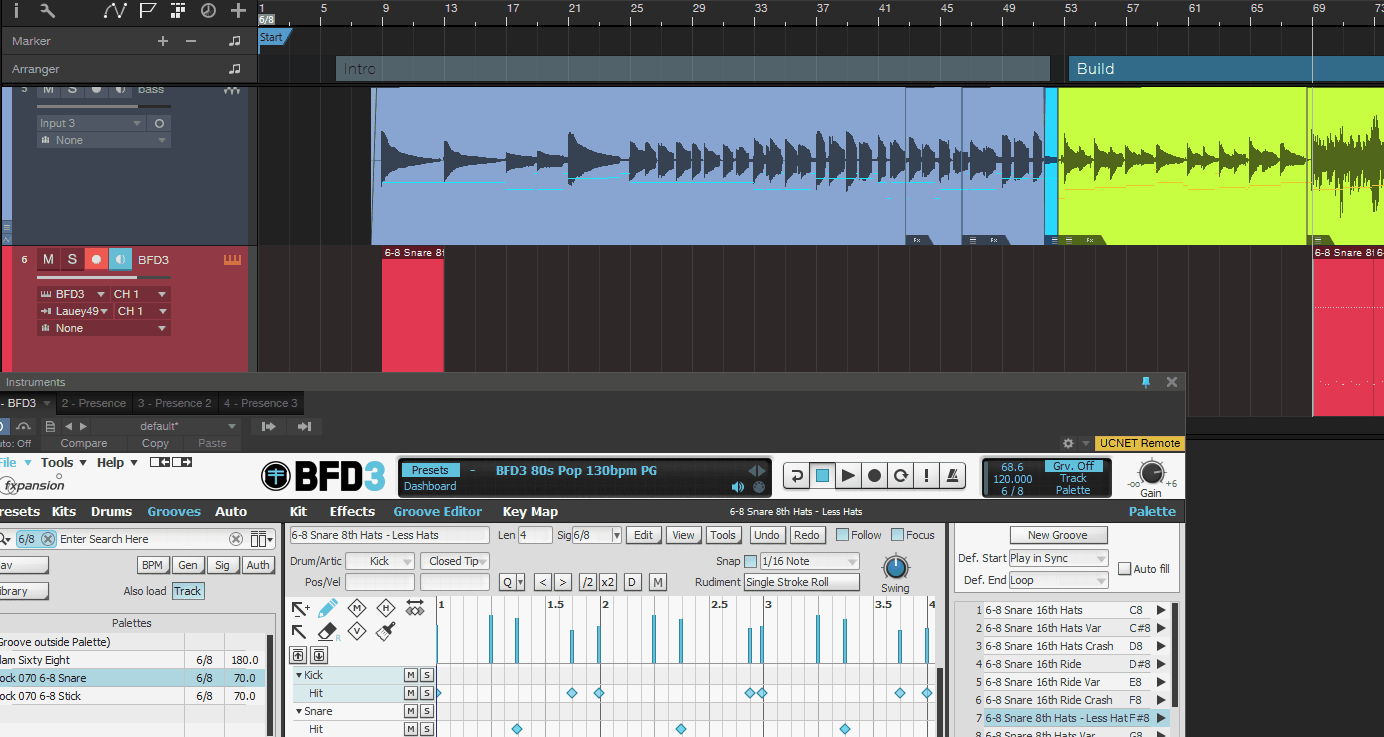This screenshot has height=737, width=1384.
Task: Collapse the Kick row in groove editor
Action: 298,676
